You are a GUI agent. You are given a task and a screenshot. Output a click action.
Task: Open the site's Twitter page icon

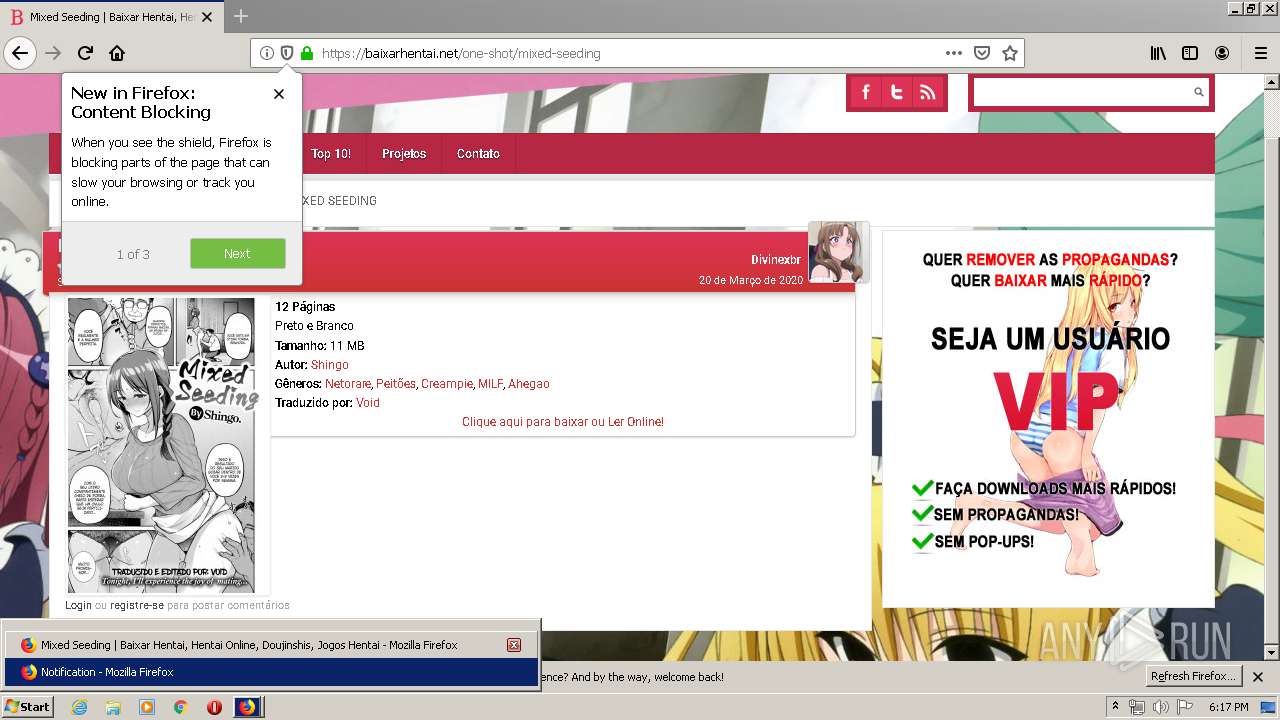tap(897, 92)
